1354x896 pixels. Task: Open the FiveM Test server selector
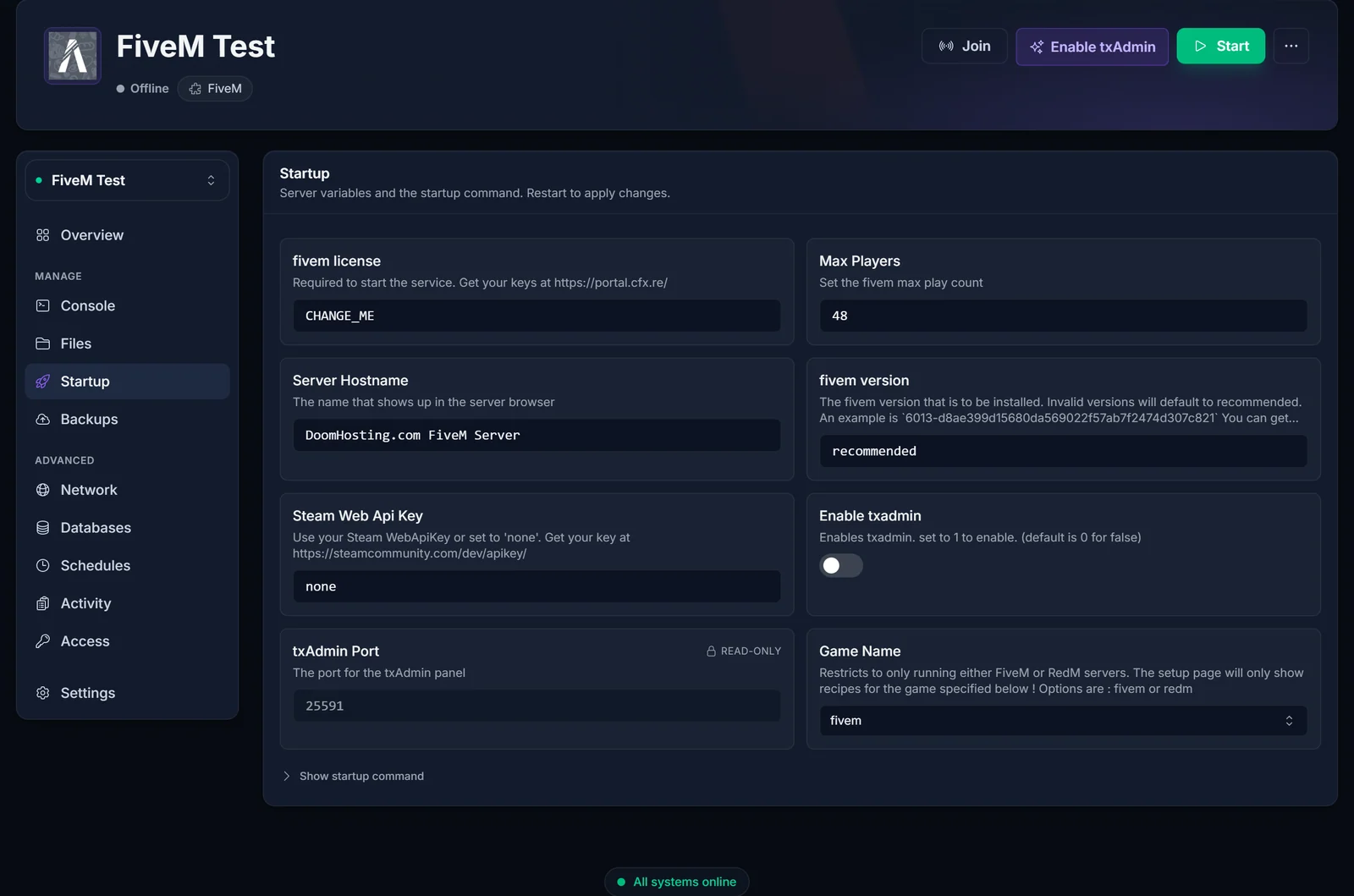coord(127,180)
